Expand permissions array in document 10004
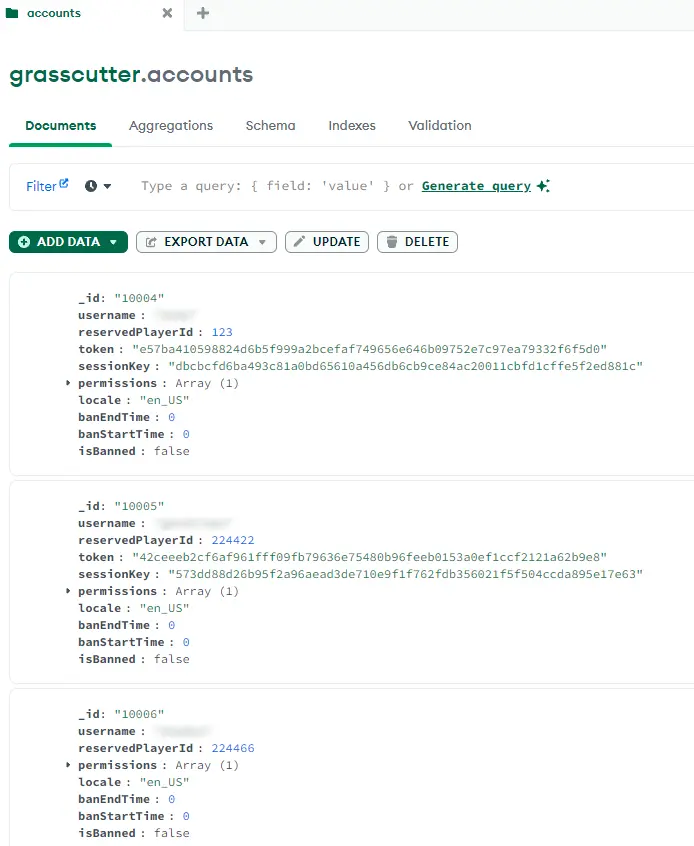694x846 pixels. point(69,383)
